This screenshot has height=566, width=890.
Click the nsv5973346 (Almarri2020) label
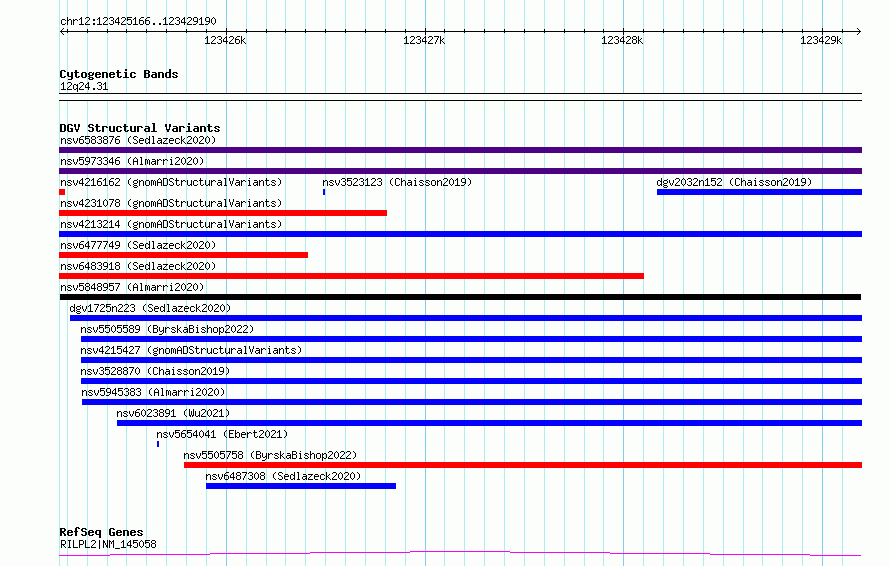pyautogui.click(x=132, y=161)
